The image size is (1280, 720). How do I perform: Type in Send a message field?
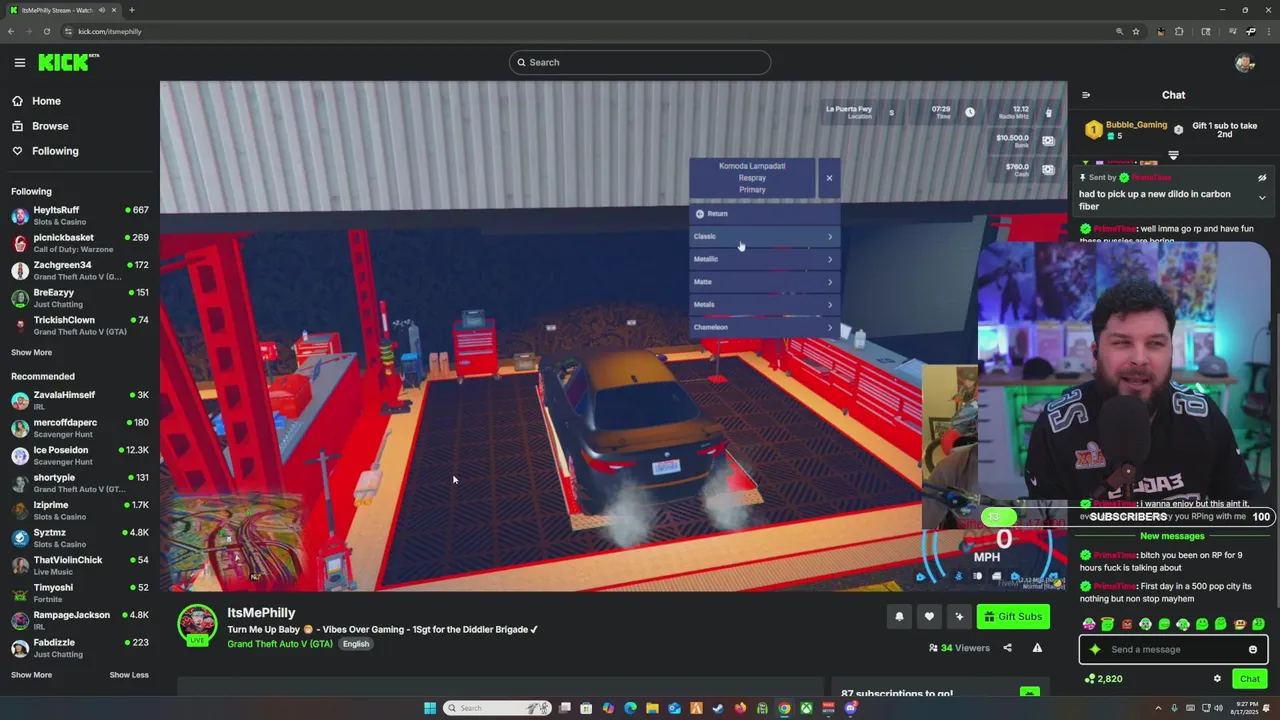[1174, 650]
